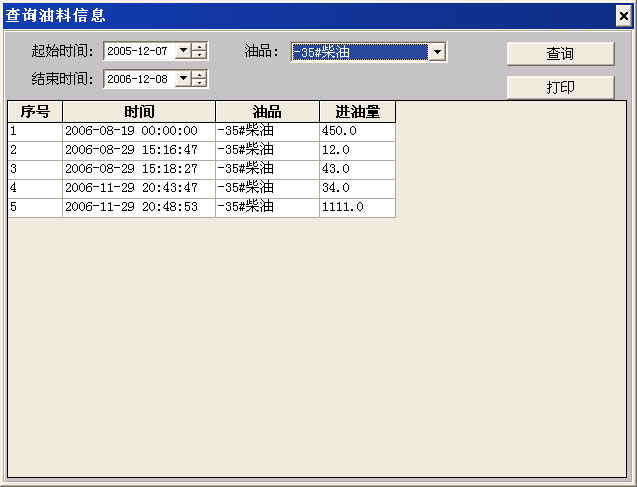
Task: Increase the 起始时间 date with up spinner
Action: pos(200,47)
